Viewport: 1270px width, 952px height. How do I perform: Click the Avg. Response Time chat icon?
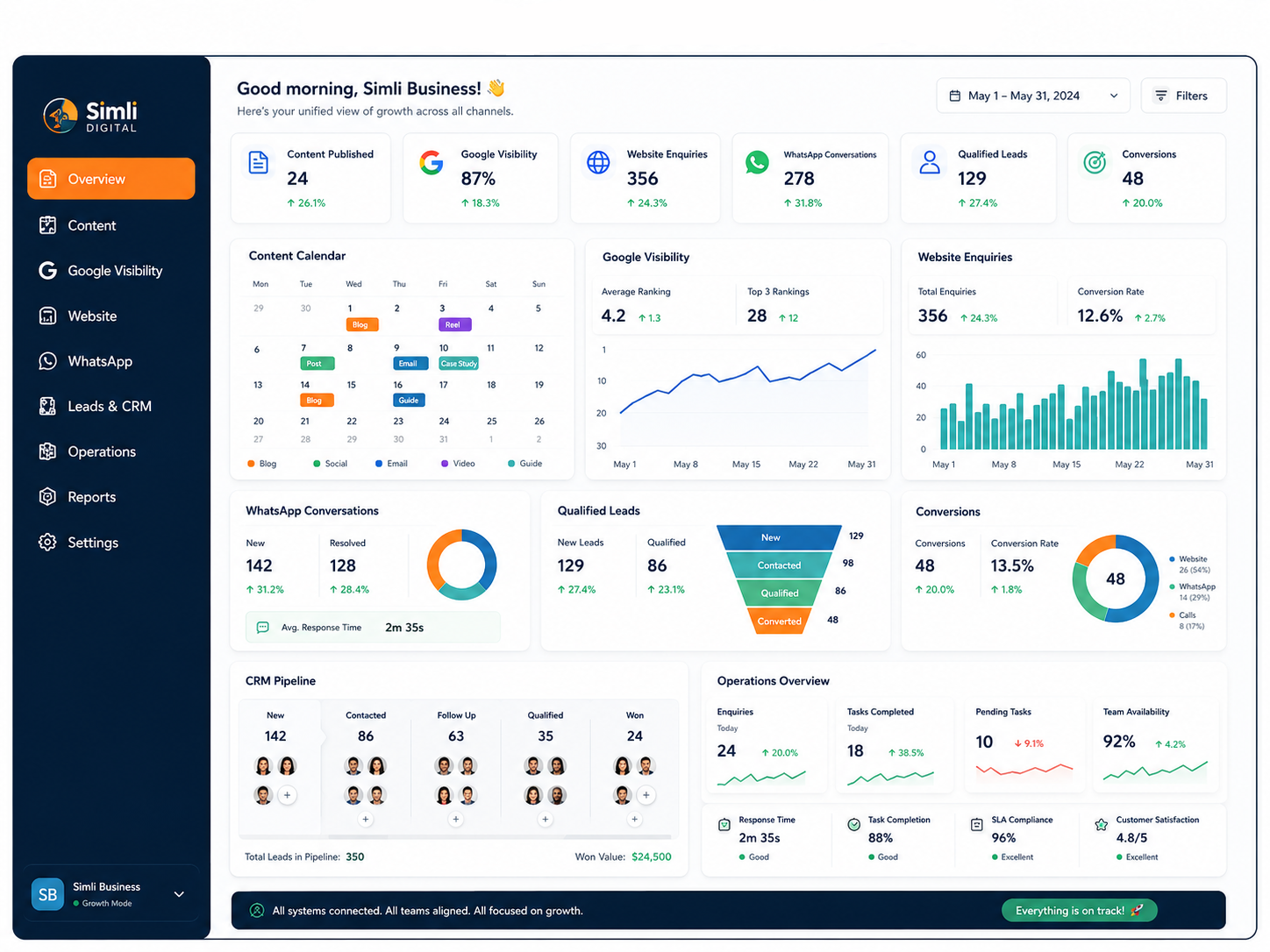coord(262,628)
